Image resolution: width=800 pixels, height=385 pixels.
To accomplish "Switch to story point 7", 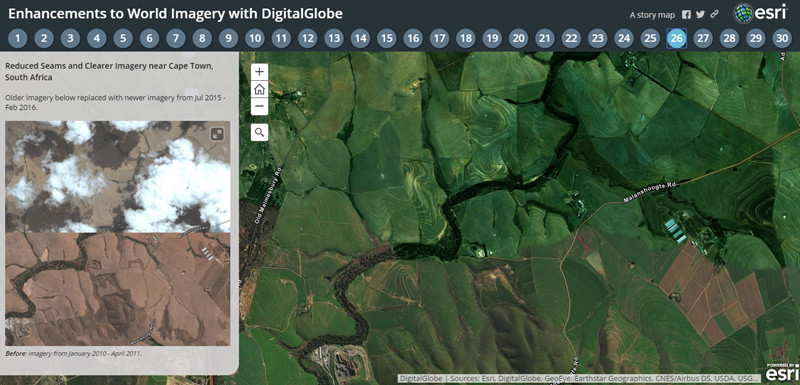I will pyautogui.click(x=176, y=38).
